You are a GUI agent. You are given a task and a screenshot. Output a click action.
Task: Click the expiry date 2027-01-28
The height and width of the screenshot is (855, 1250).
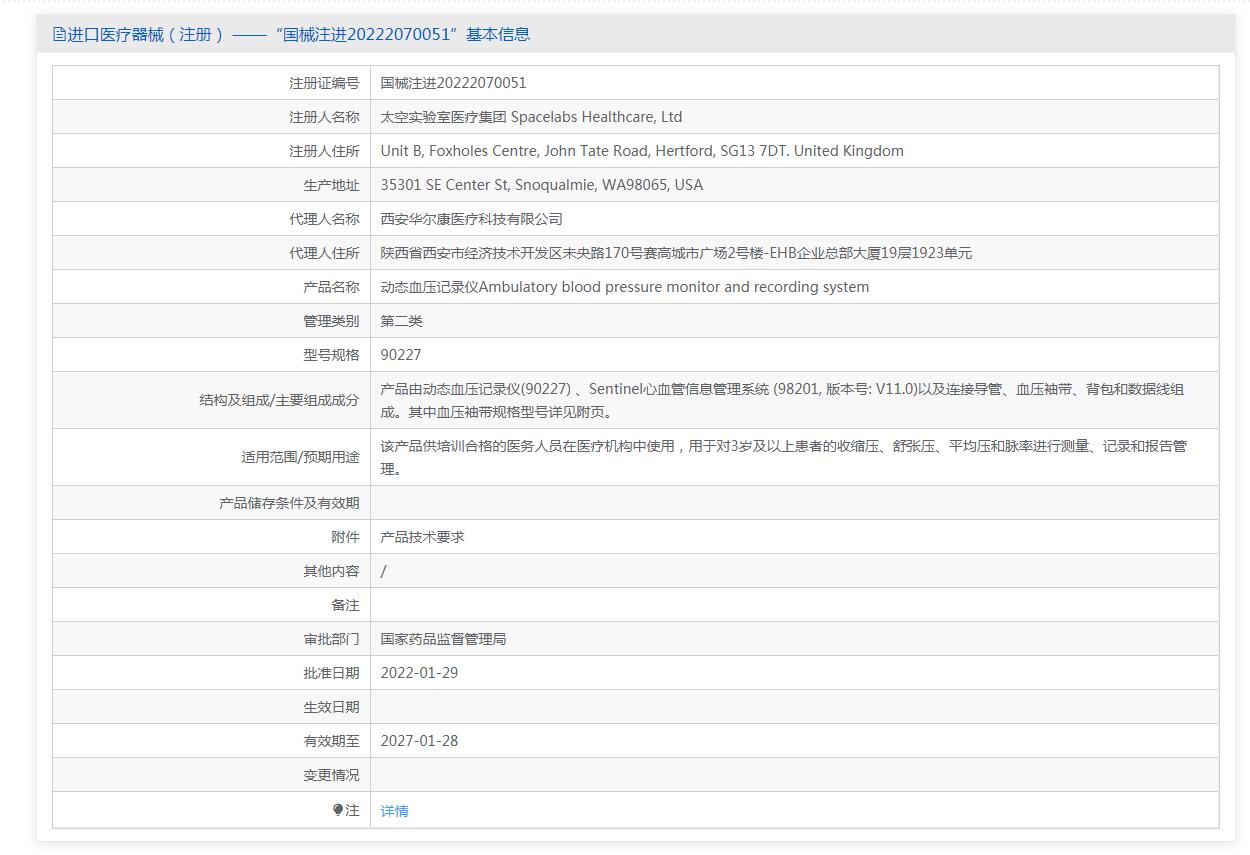tap(419, 741)
